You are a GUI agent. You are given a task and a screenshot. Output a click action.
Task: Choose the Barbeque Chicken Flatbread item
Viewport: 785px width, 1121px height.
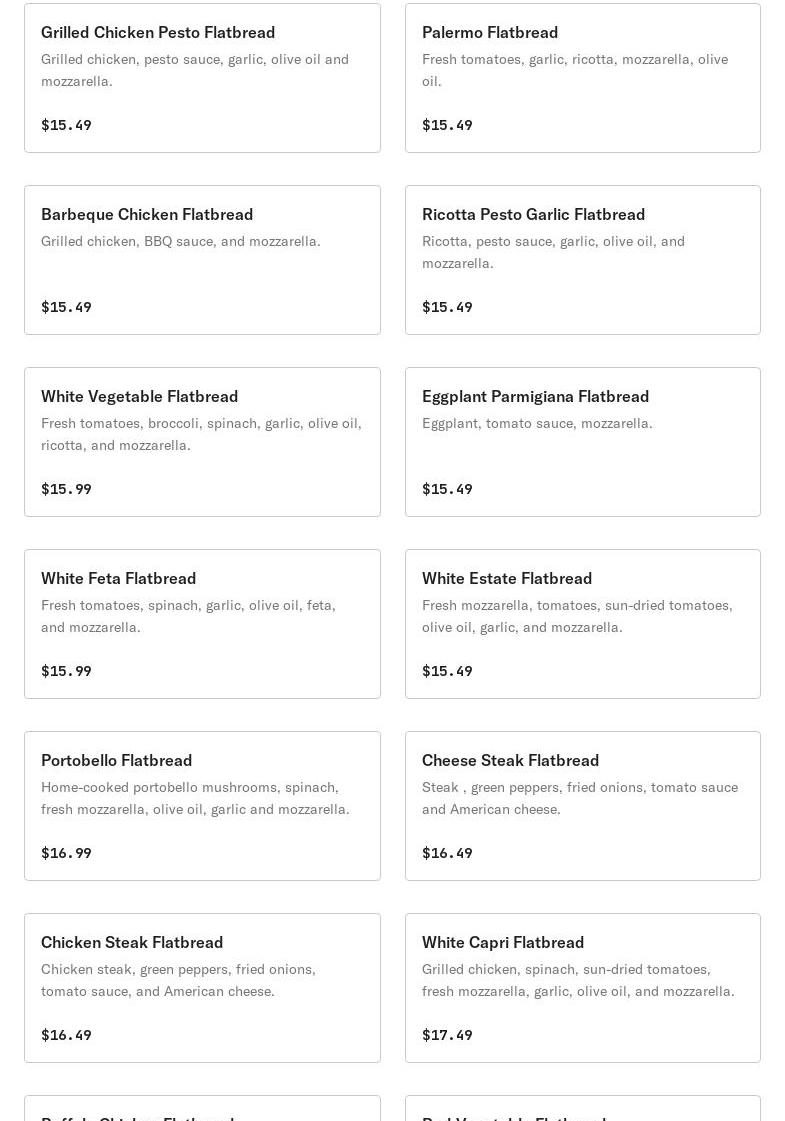[x=202, y=260]
